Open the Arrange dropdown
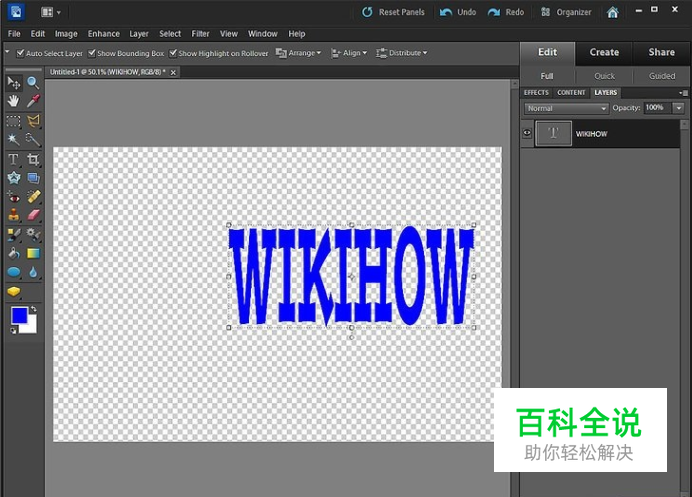692x497 pixels. (298, 53)
